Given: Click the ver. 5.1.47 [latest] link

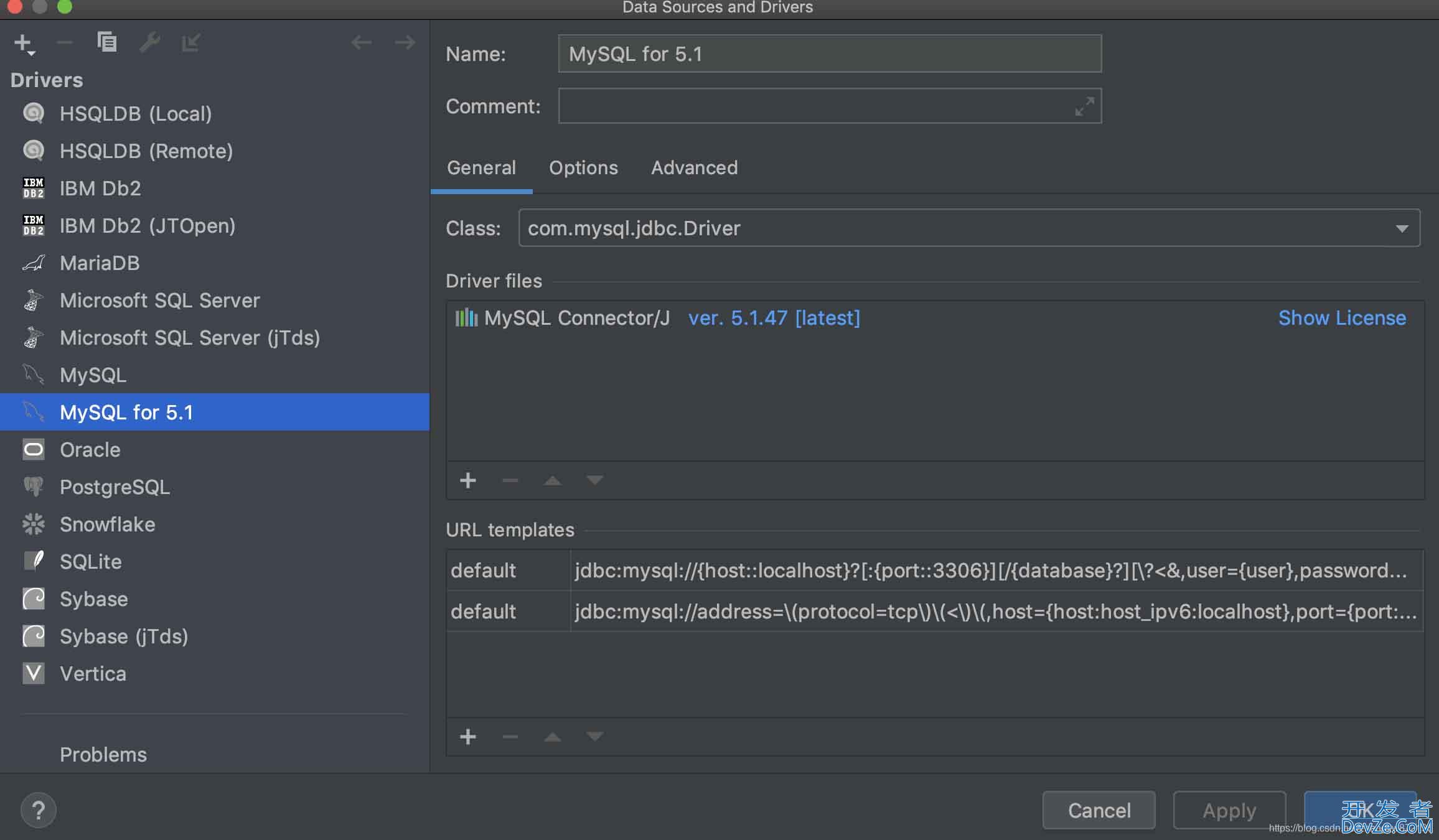Looking at the screenshot, I should tap(774, 318).
